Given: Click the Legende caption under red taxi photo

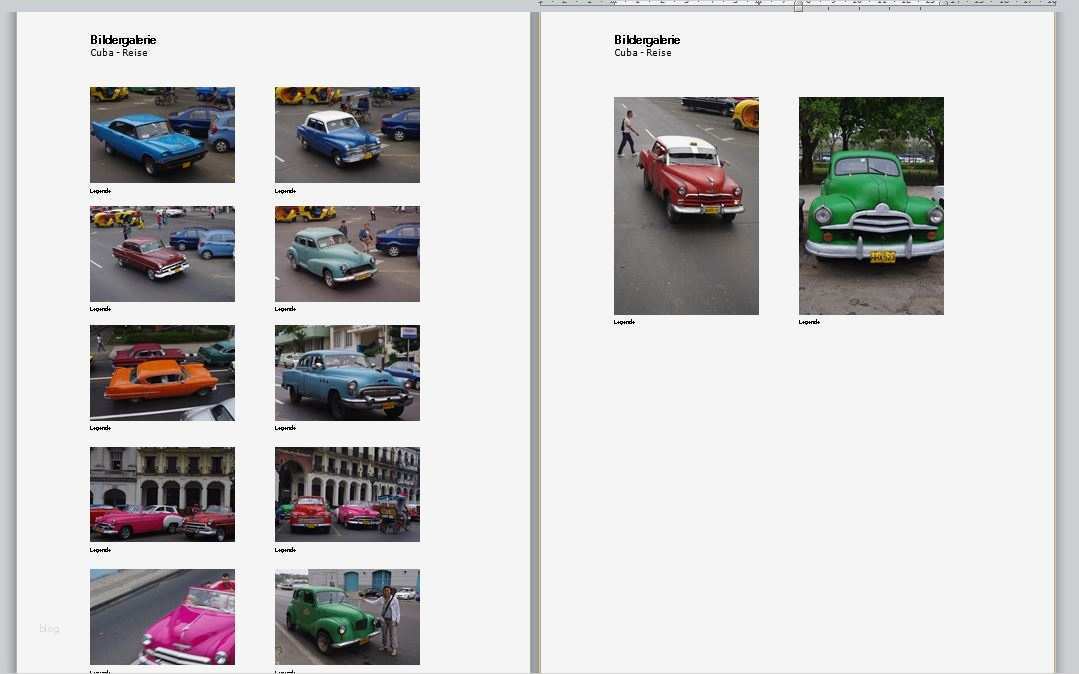Looking at the screenshot, I should (x=624, y=322).
